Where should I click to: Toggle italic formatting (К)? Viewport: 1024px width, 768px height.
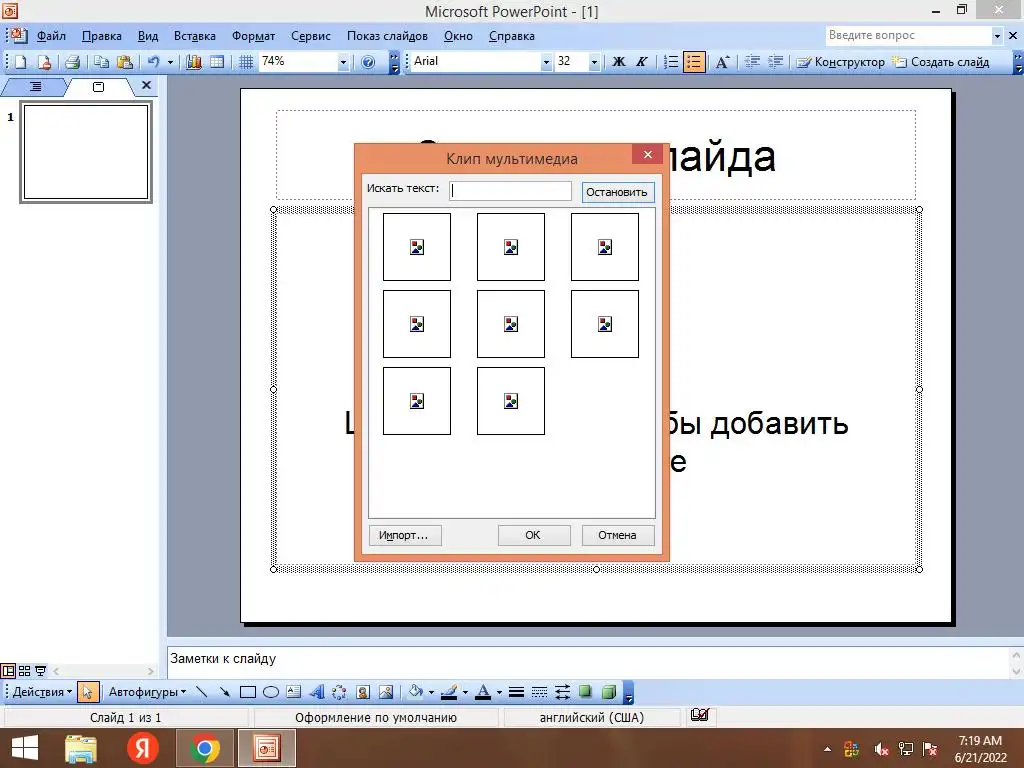(641, 62)
